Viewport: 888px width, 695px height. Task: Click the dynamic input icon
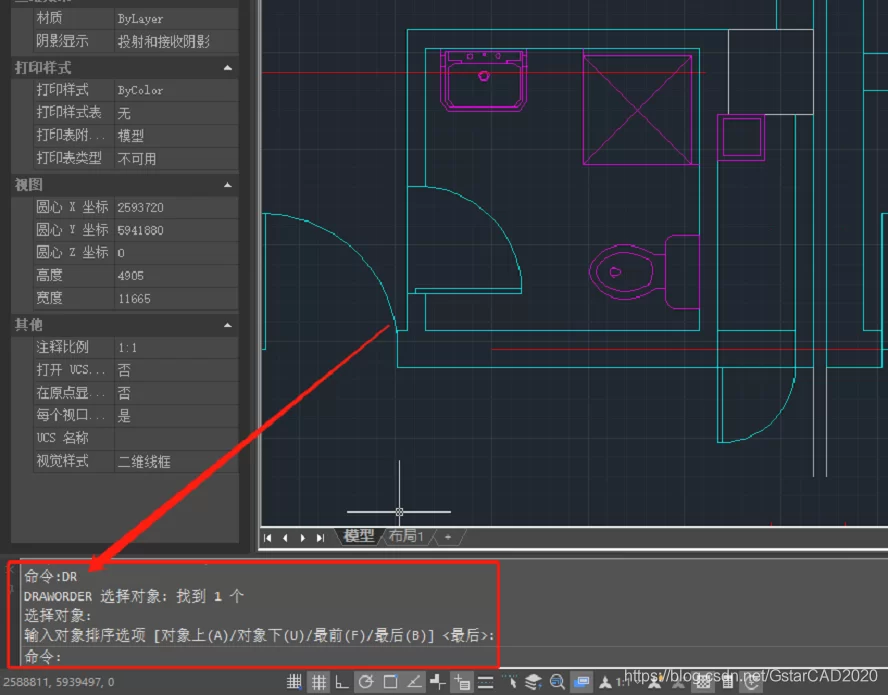tap(462, 683)
